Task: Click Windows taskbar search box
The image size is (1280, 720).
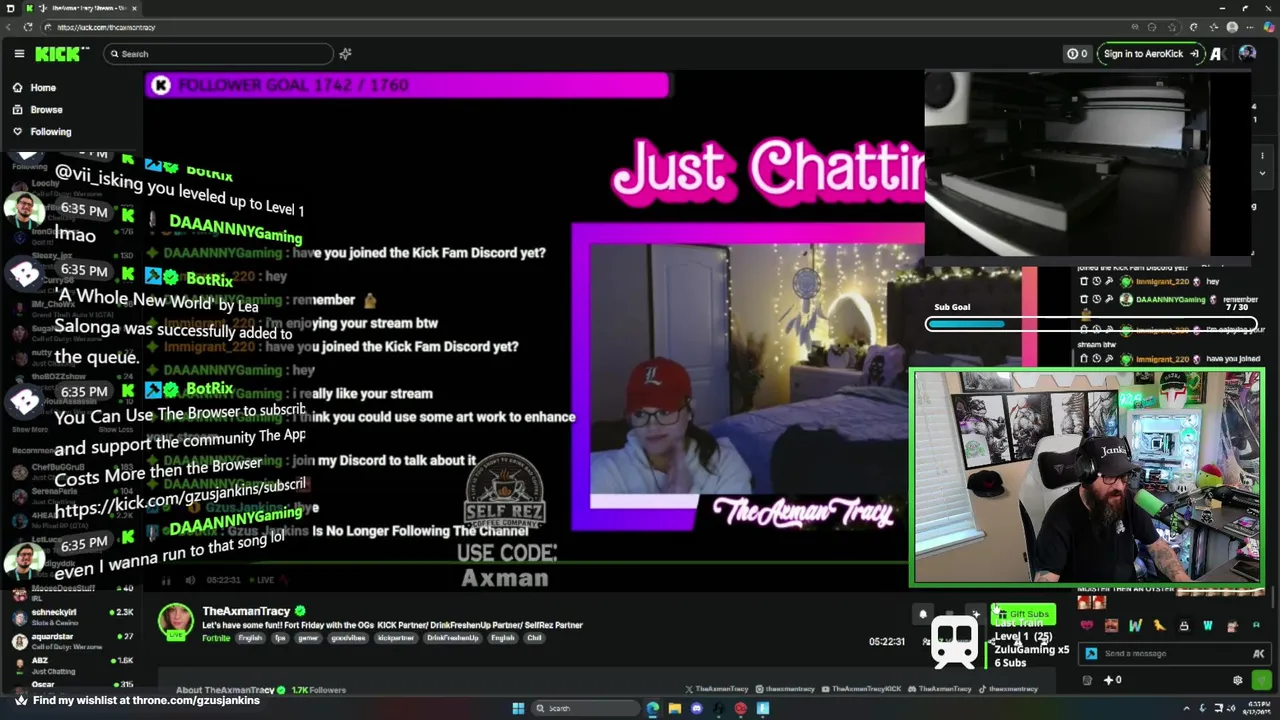Action: pyautogui.click(x=584, y=708)
